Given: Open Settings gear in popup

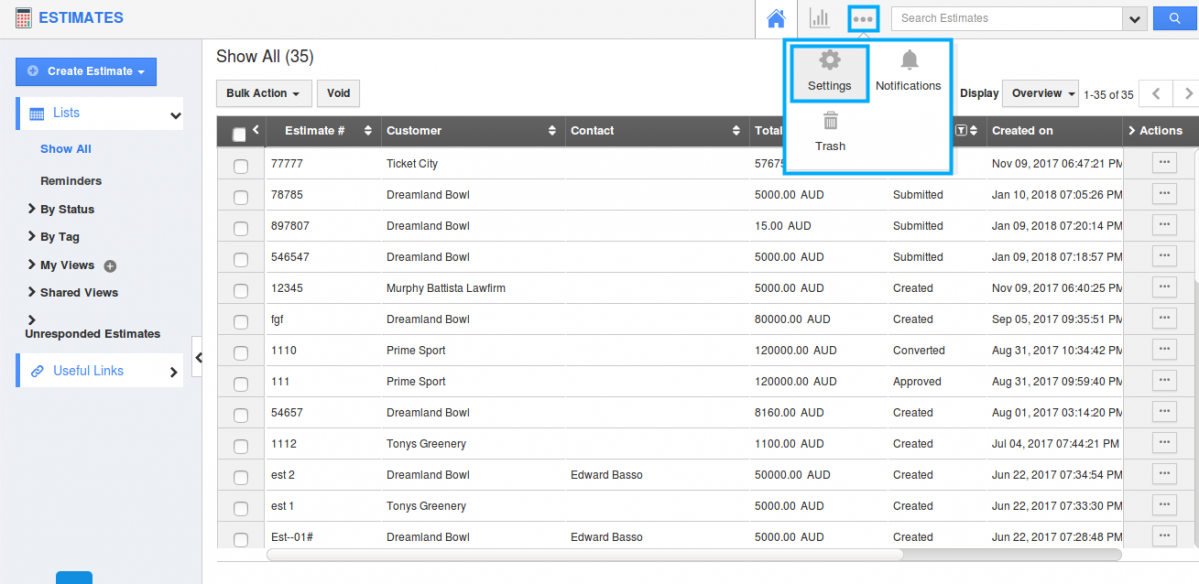Looking at the screenshot, I should click(830, 73).
